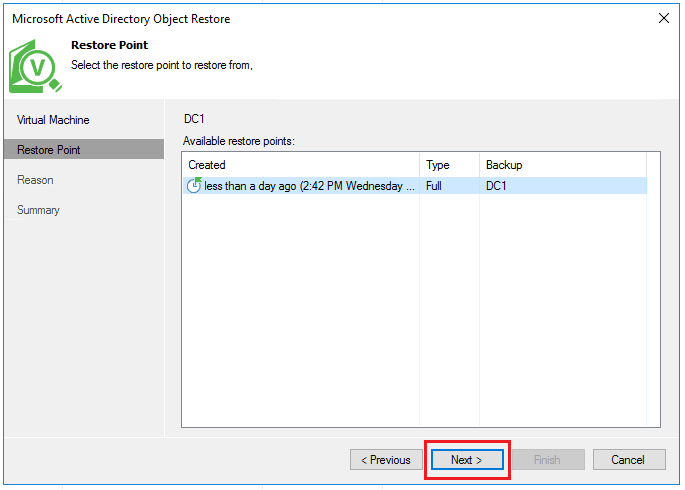The image size is (685, 490).
Task: Click the Veeam explorer logo icon
Action: coord(34,66)
